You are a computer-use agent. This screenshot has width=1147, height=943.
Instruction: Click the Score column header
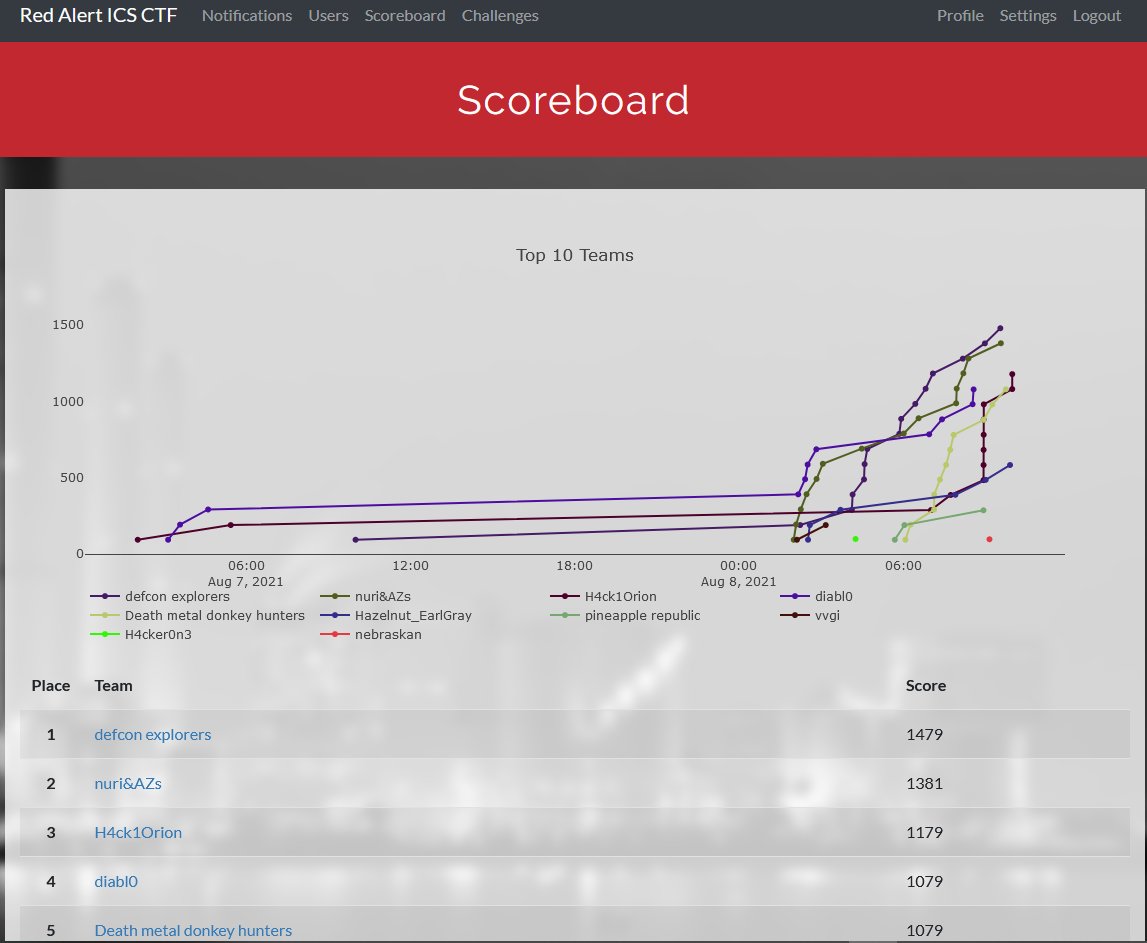925,685
